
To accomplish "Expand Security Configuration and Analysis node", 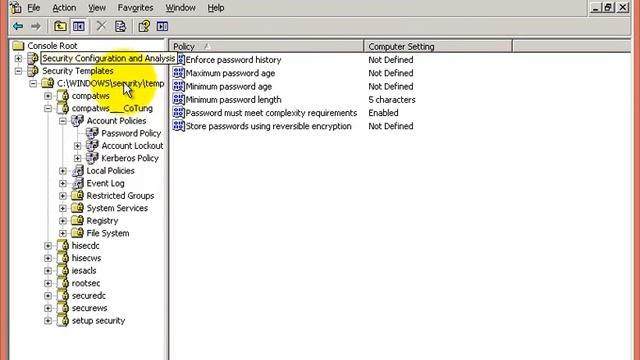I will pos(18,58).
